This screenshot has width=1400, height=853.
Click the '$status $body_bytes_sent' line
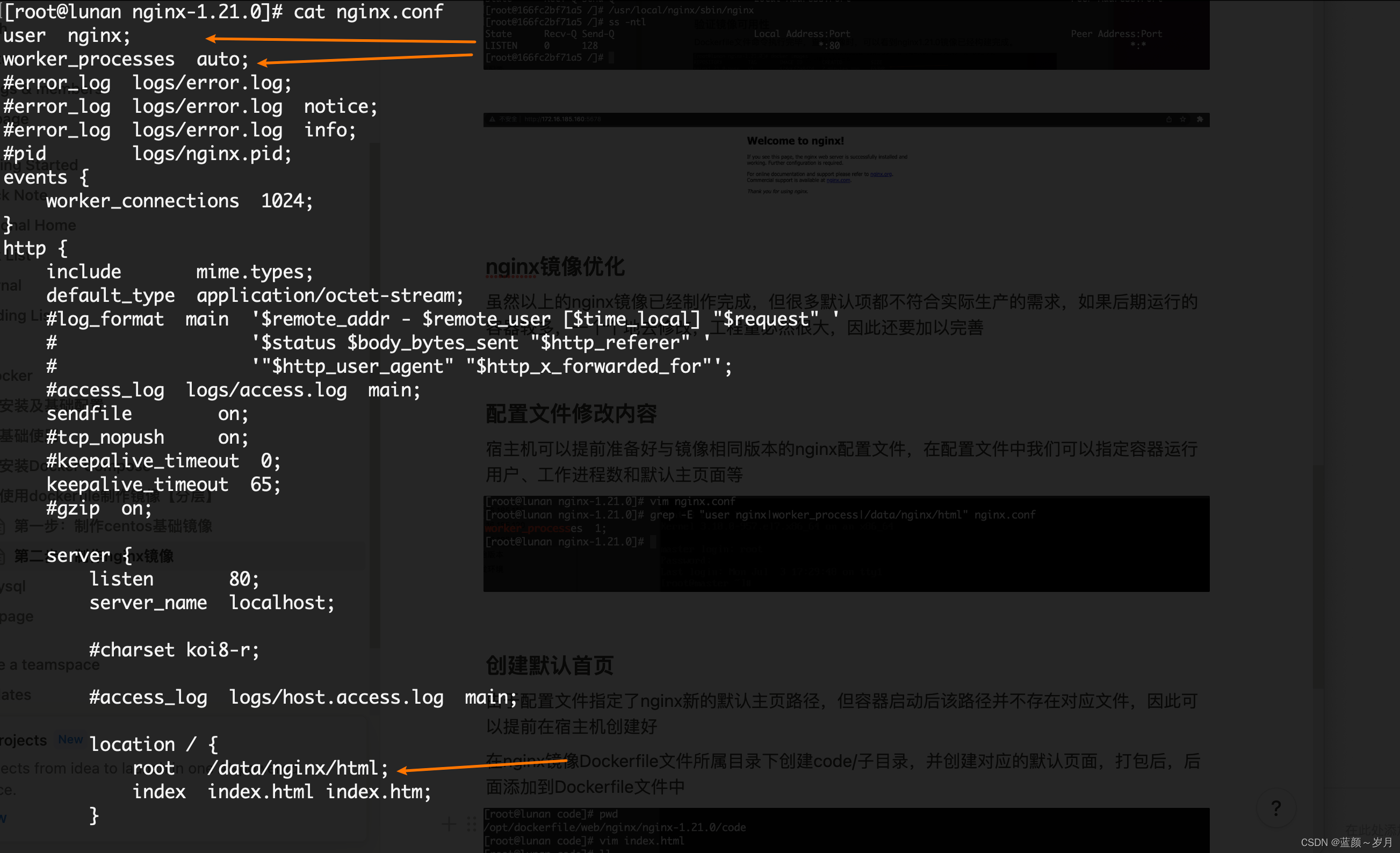coord(378,343)
